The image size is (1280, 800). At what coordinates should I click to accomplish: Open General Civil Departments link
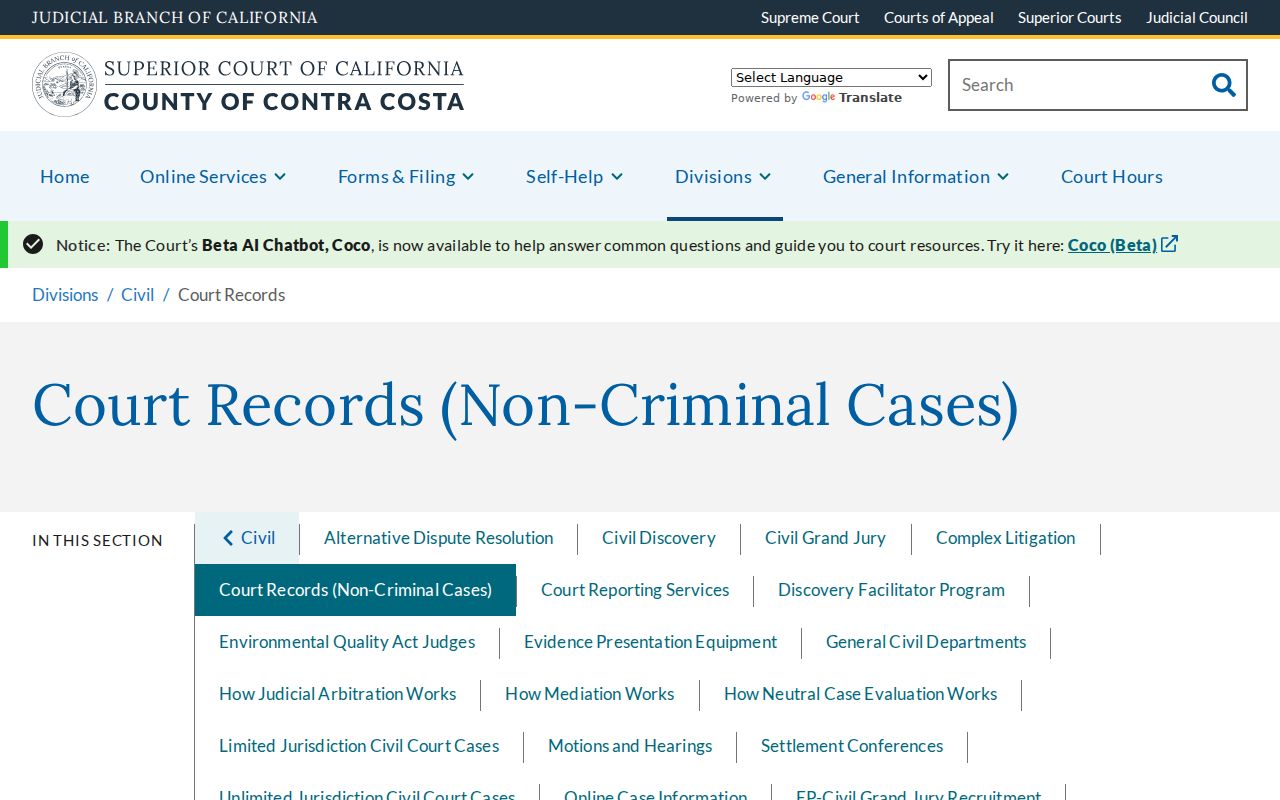pyautogui.click(x=926, y=642)
